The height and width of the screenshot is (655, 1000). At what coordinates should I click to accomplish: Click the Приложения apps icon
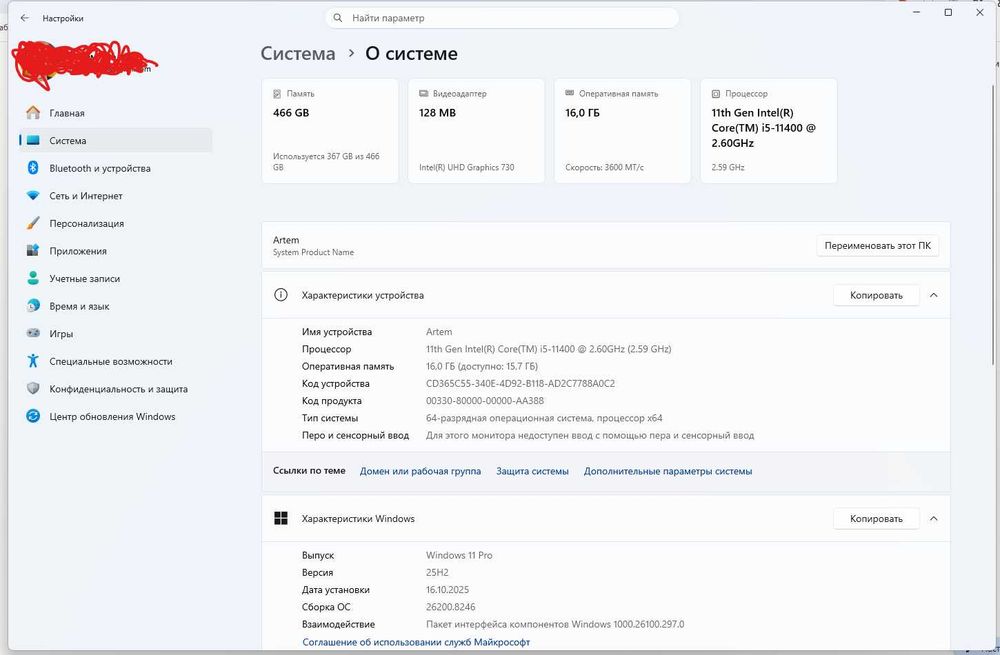(33, 251)
